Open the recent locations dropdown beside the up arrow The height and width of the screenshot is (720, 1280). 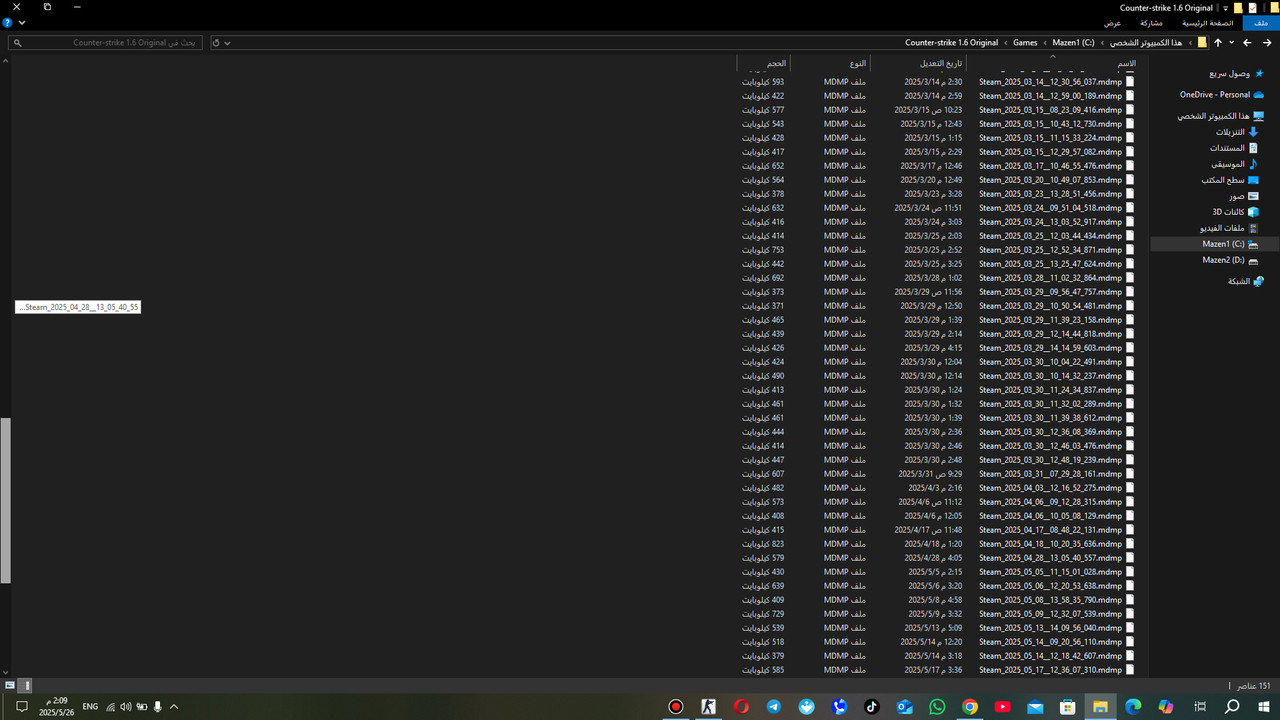[1231, 43]
